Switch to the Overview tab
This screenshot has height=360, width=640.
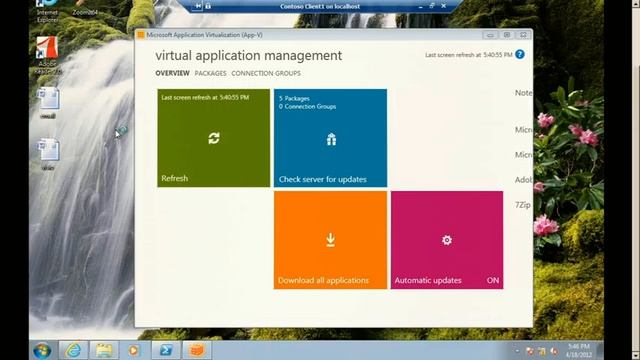click(172, 73)
